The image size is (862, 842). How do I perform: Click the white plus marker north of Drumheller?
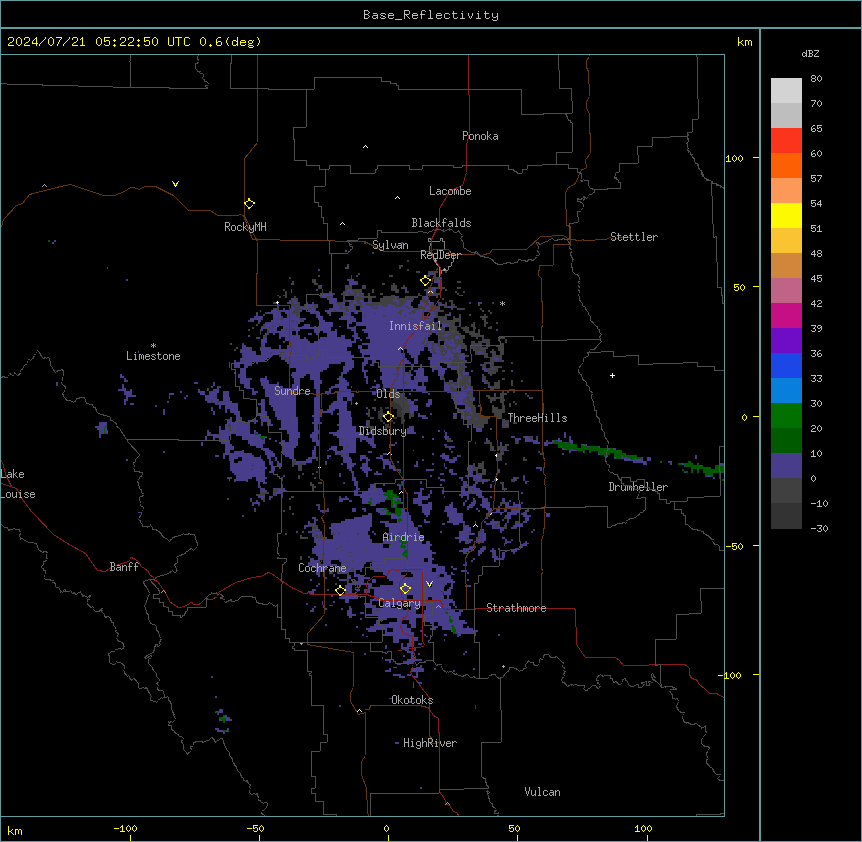coord(612,375)
